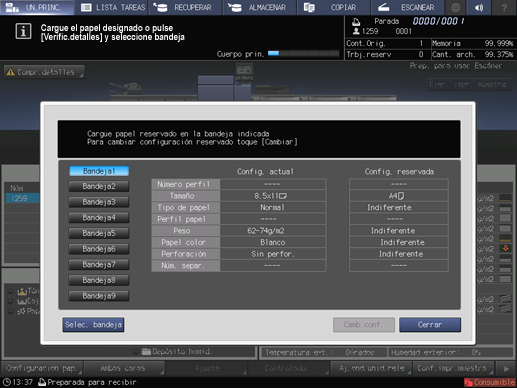Image resolution: width=517 pixels, height=388 pixels.
Task: Click the Camb. conf. button
Action: click(x=364, y=325)
